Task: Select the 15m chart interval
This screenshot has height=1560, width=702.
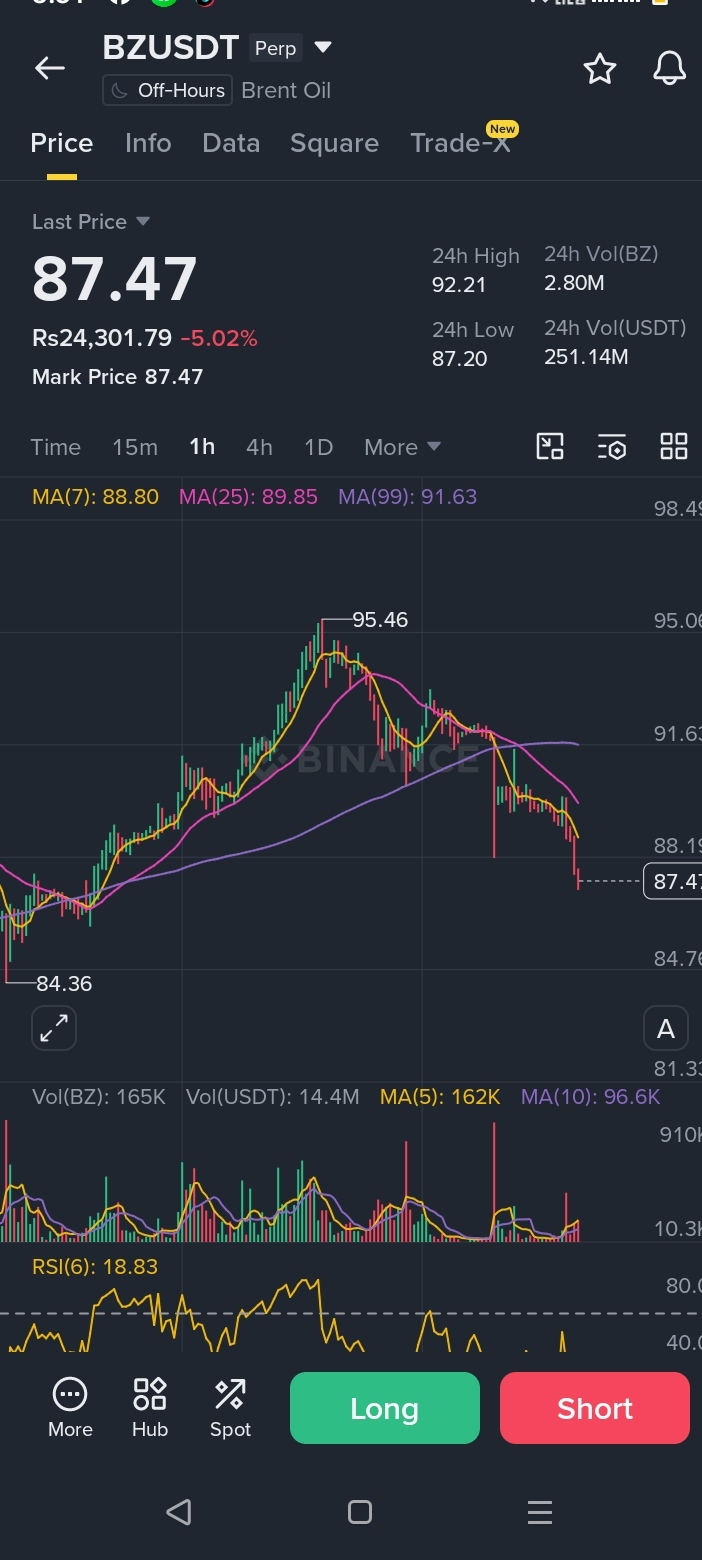Action: tap(135, 447)
